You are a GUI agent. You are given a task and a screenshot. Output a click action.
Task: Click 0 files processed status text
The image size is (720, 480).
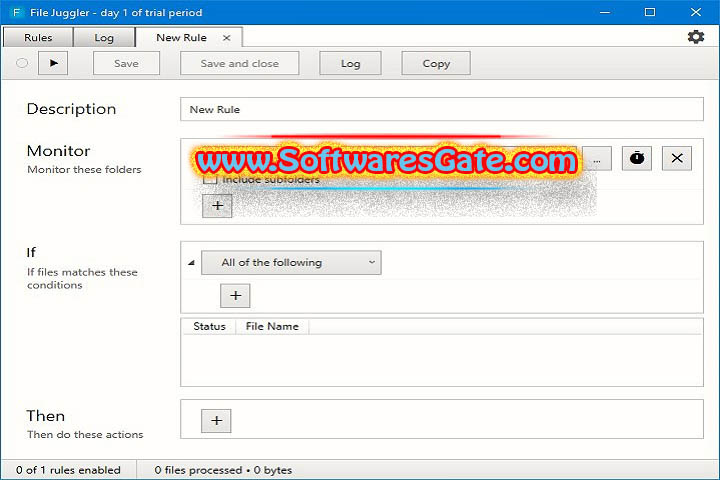(x=223, y=470)
